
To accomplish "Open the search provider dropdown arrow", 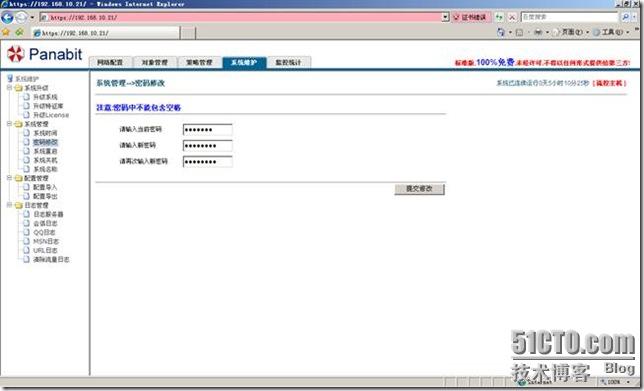I will (634, 17).
